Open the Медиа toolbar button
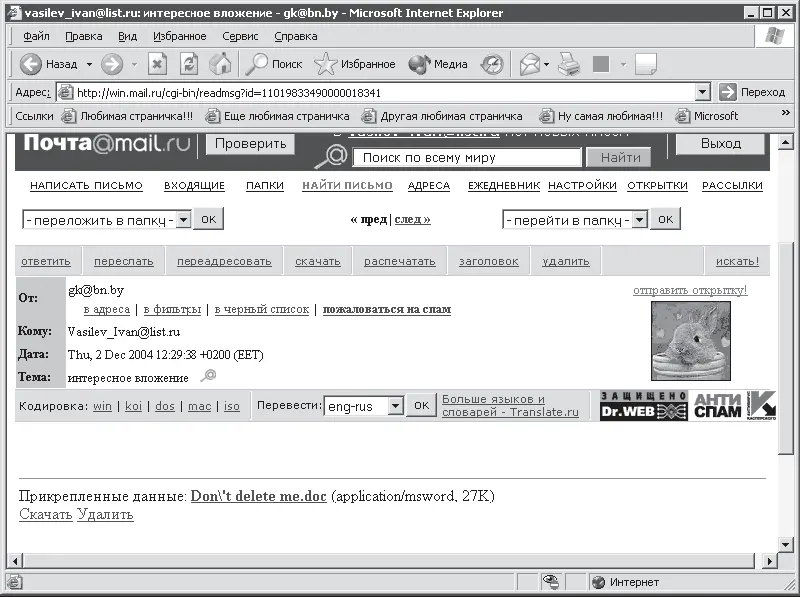The image size is (800, 597). point(438,64)
